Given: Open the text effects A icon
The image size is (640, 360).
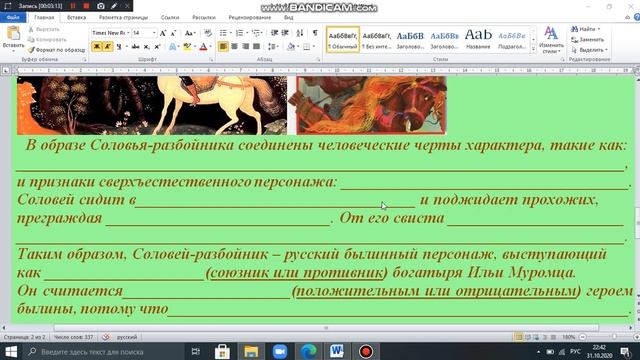Looking at the screenshot, I should point(173,47).
